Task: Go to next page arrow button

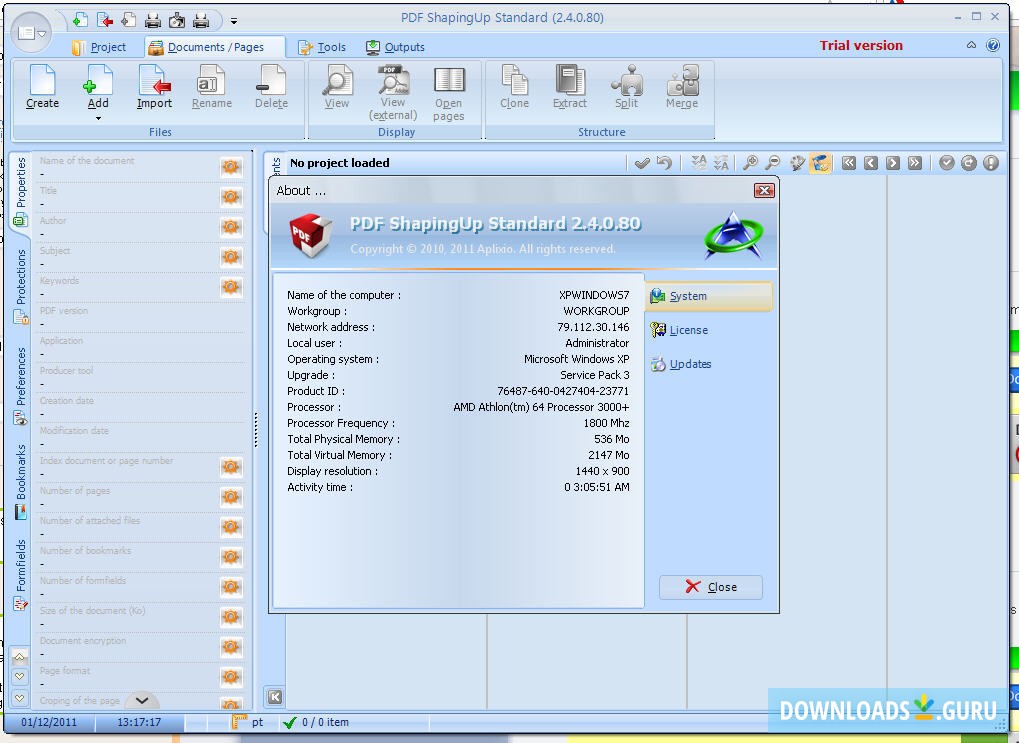Action: 893,163
